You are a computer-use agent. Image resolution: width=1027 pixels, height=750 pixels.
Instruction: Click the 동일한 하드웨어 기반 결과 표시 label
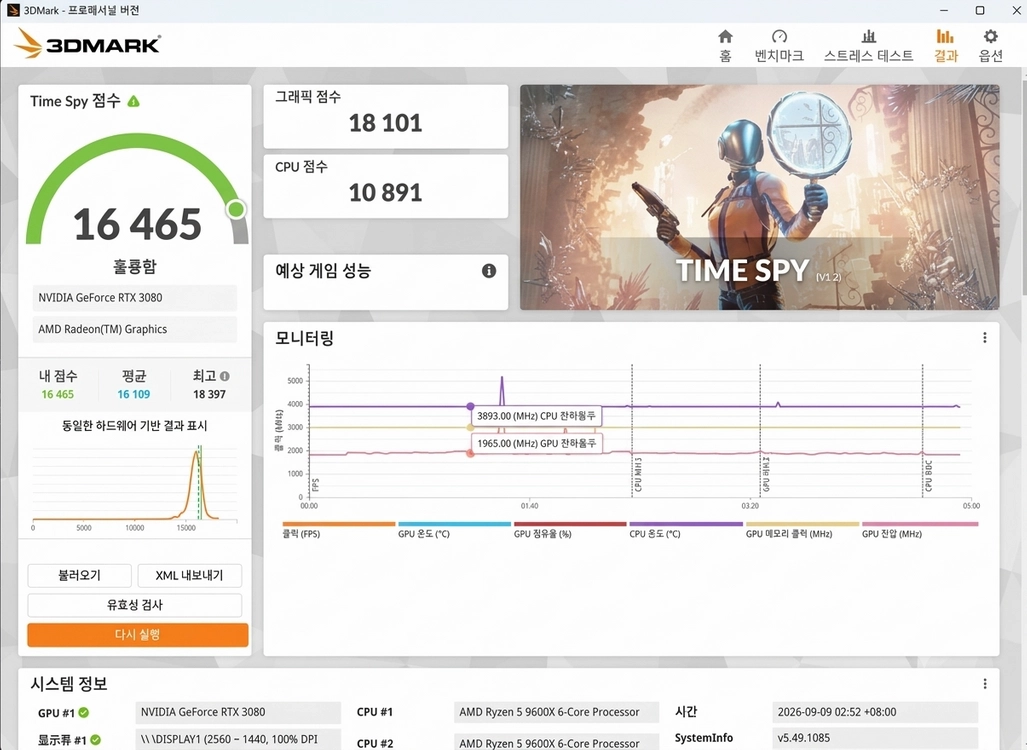(x=134, y=426)
